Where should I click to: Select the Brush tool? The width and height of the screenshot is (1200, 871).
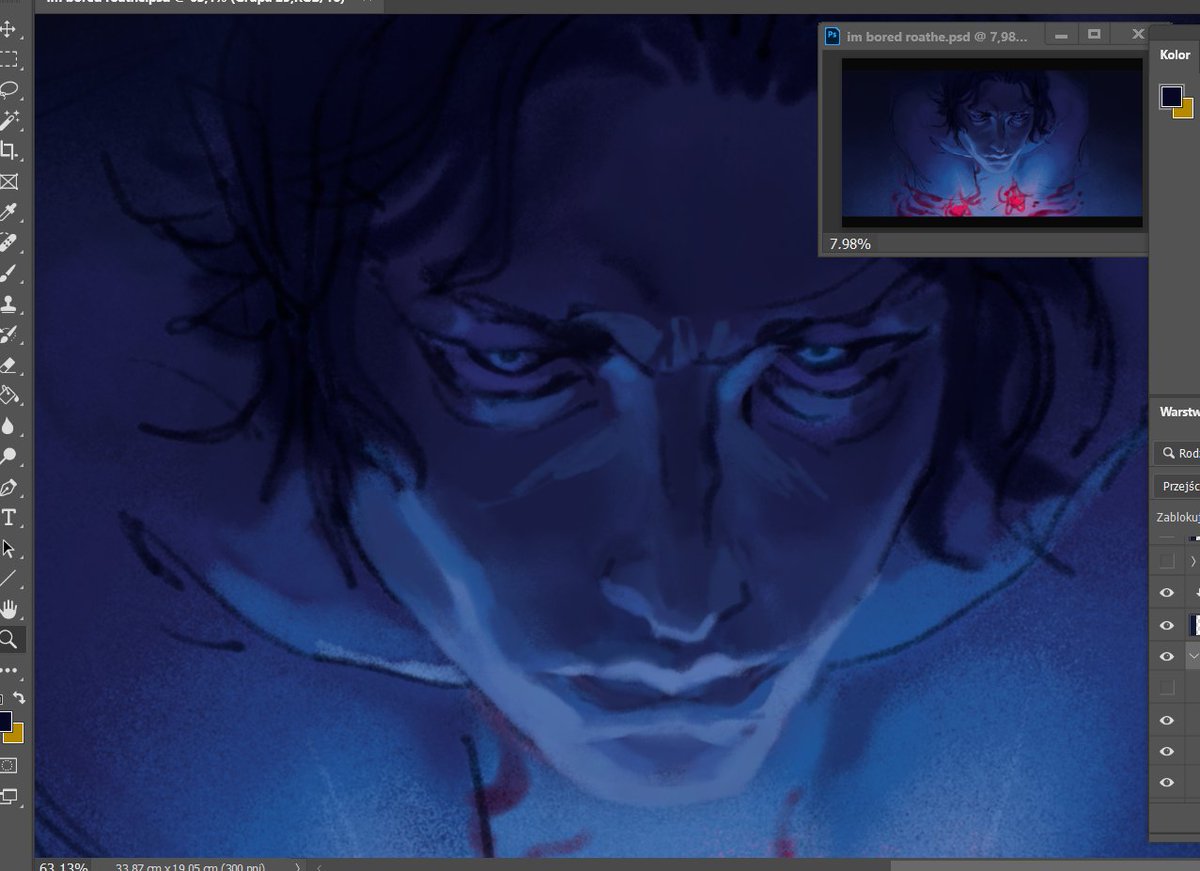[9, 273]
